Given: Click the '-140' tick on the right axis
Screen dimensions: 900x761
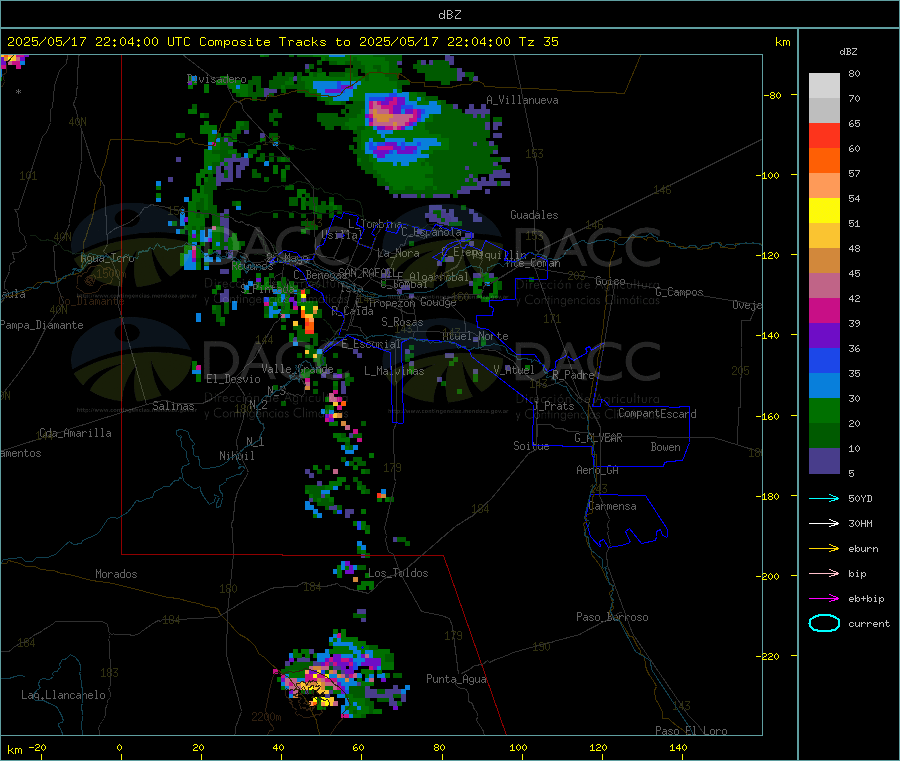Looking at the screenshot, I should [770, 336].
